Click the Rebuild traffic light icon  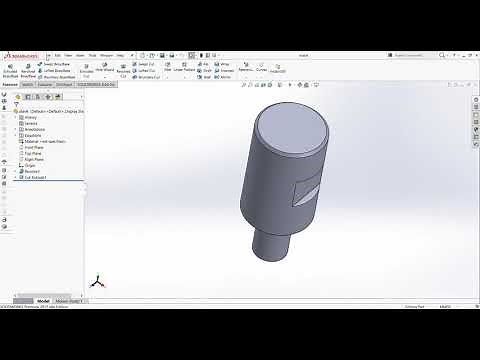[201, 55]
